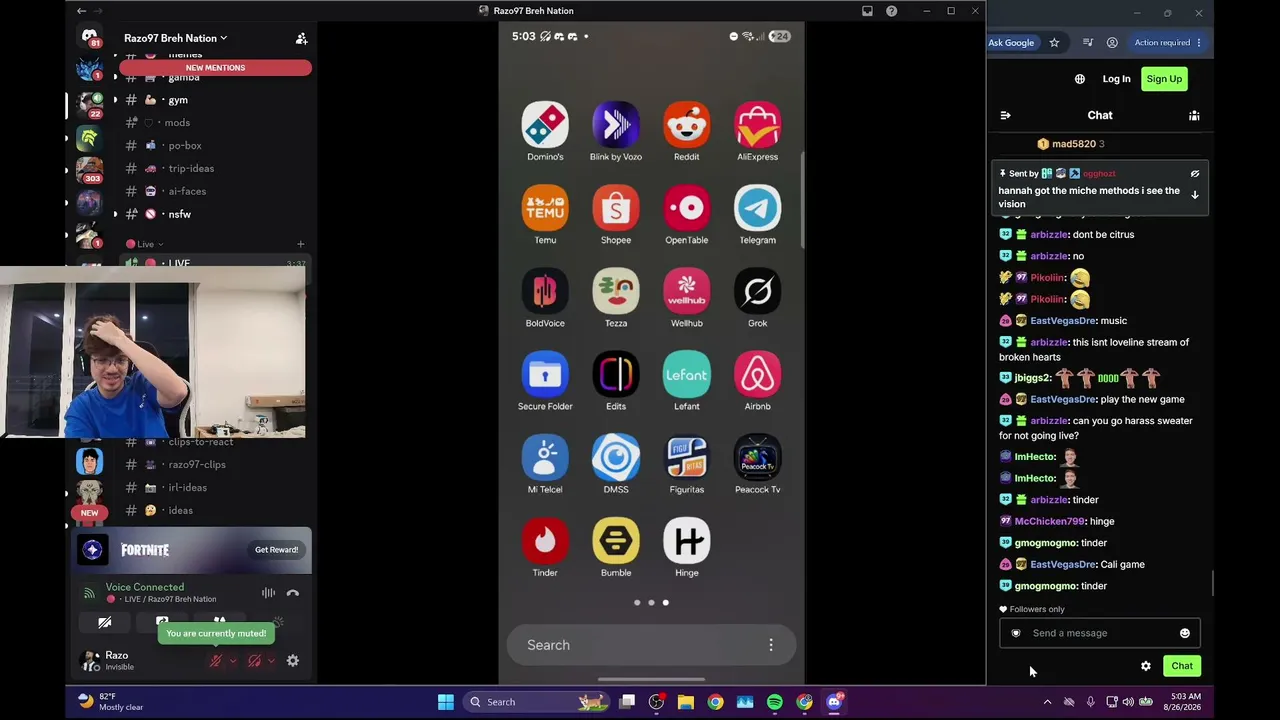Launch Blink by Vozo app
Screen dimensions: 1280x720
click(616, 126)
